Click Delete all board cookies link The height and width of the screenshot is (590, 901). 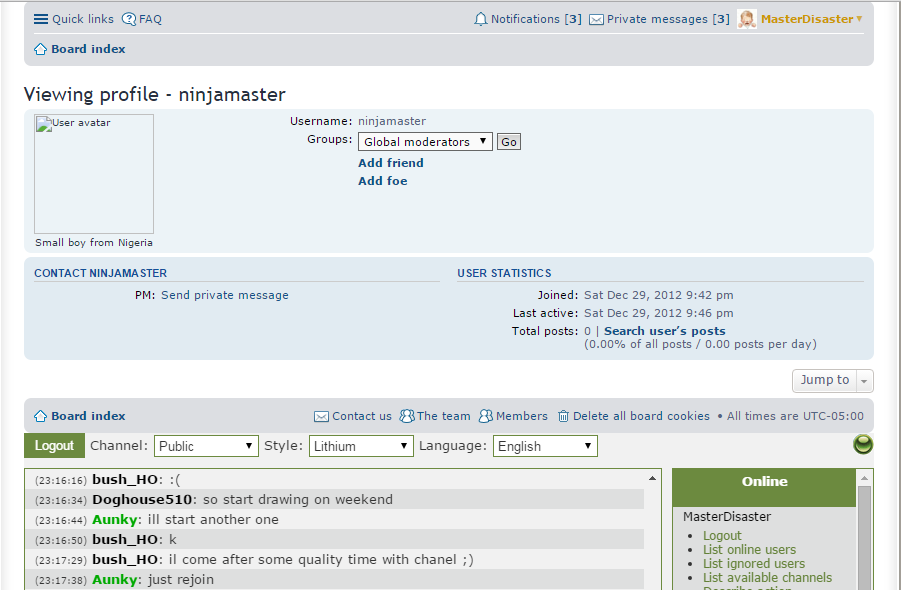641,416
